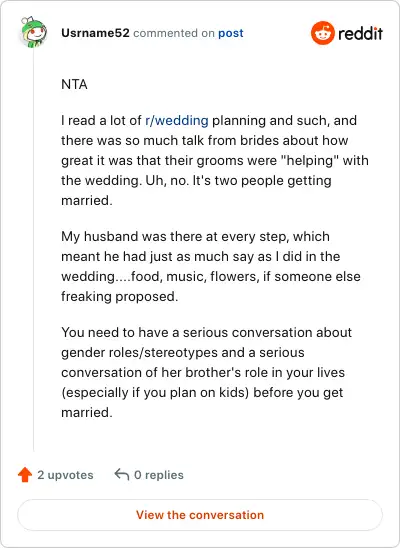This screenshot has height=548, width=400.
Task: Open the Usrname52 profile link
Action: (95, 33)
